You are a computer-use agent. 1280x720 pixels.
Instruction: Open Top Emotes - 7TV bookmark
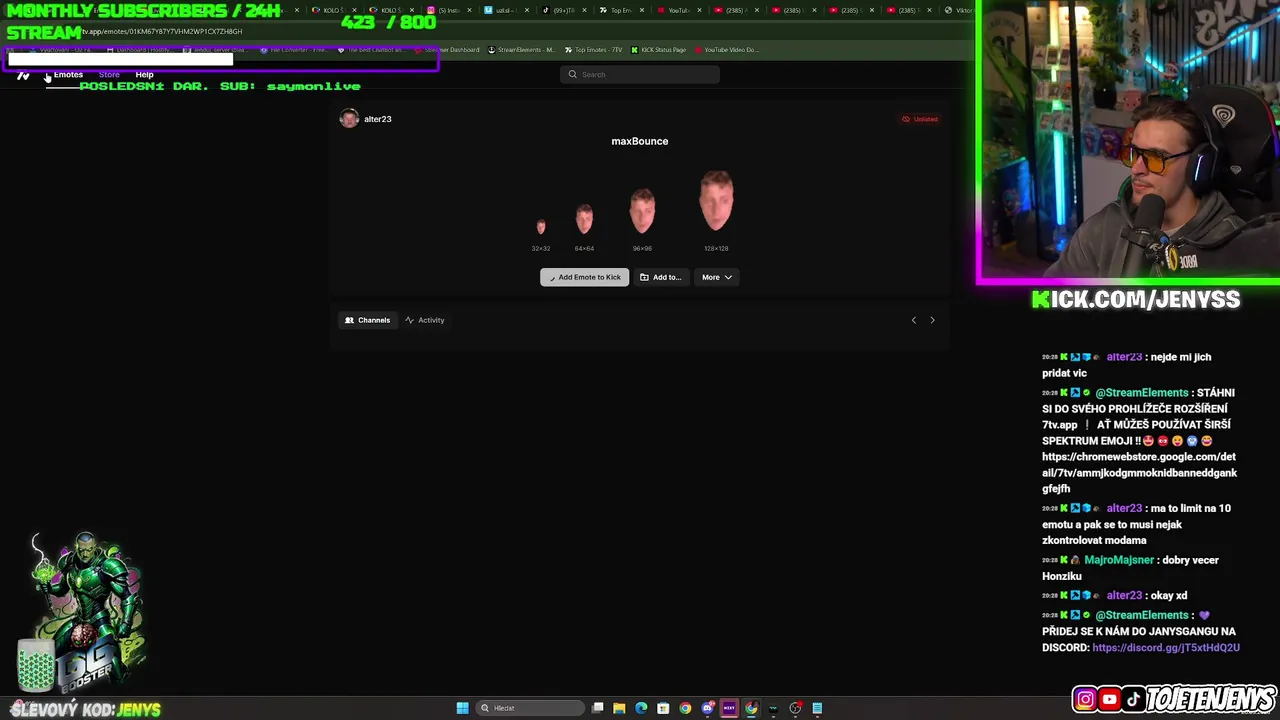(593, 50)
